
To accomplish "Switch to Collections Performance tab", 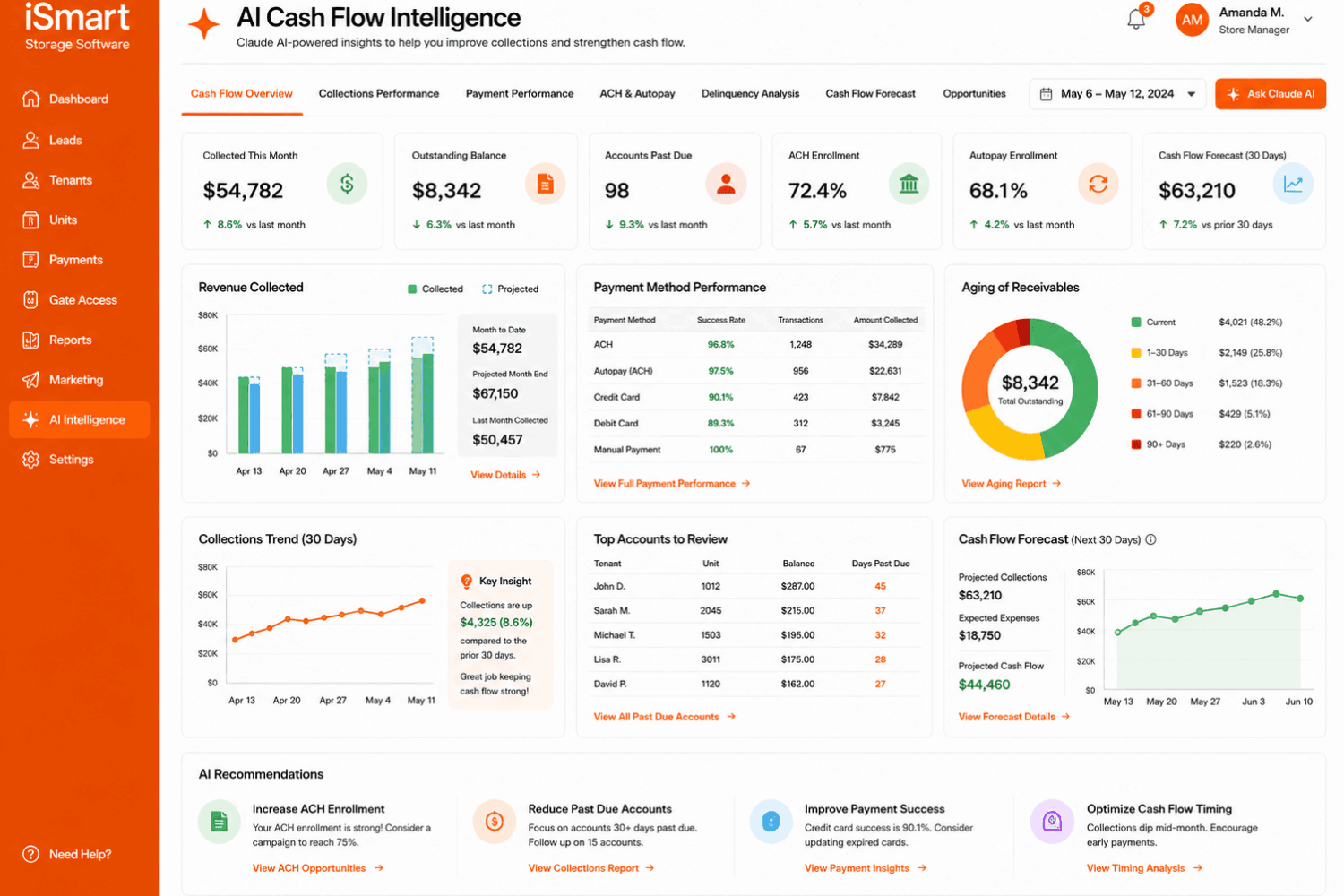I will 379,94.
